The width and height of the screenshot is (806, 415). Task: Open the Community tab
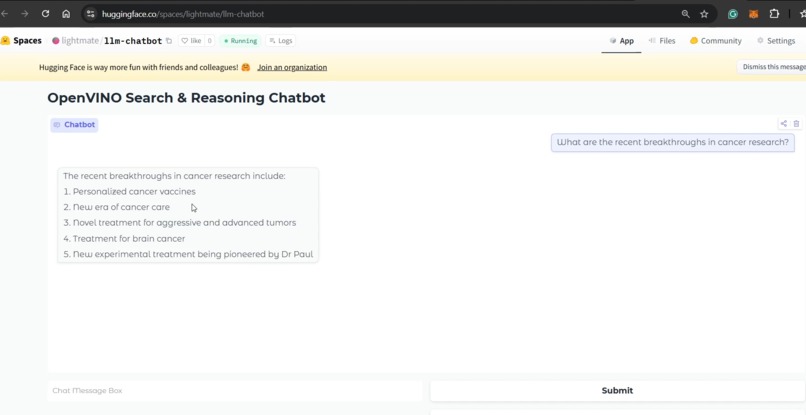716,41
